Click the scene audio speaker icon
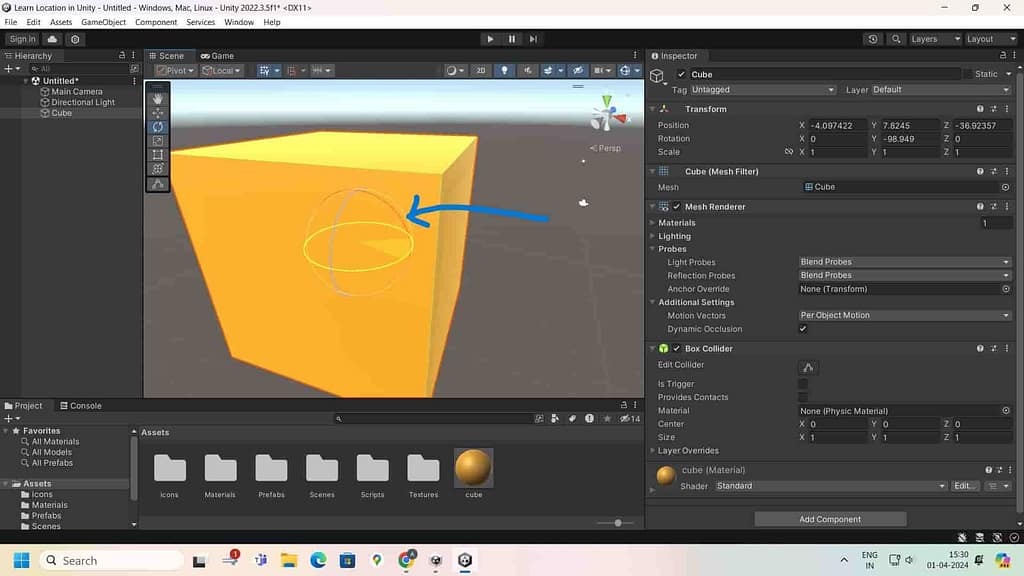The width and height of the screenshot is (1024, 576). tap(528, 70)
